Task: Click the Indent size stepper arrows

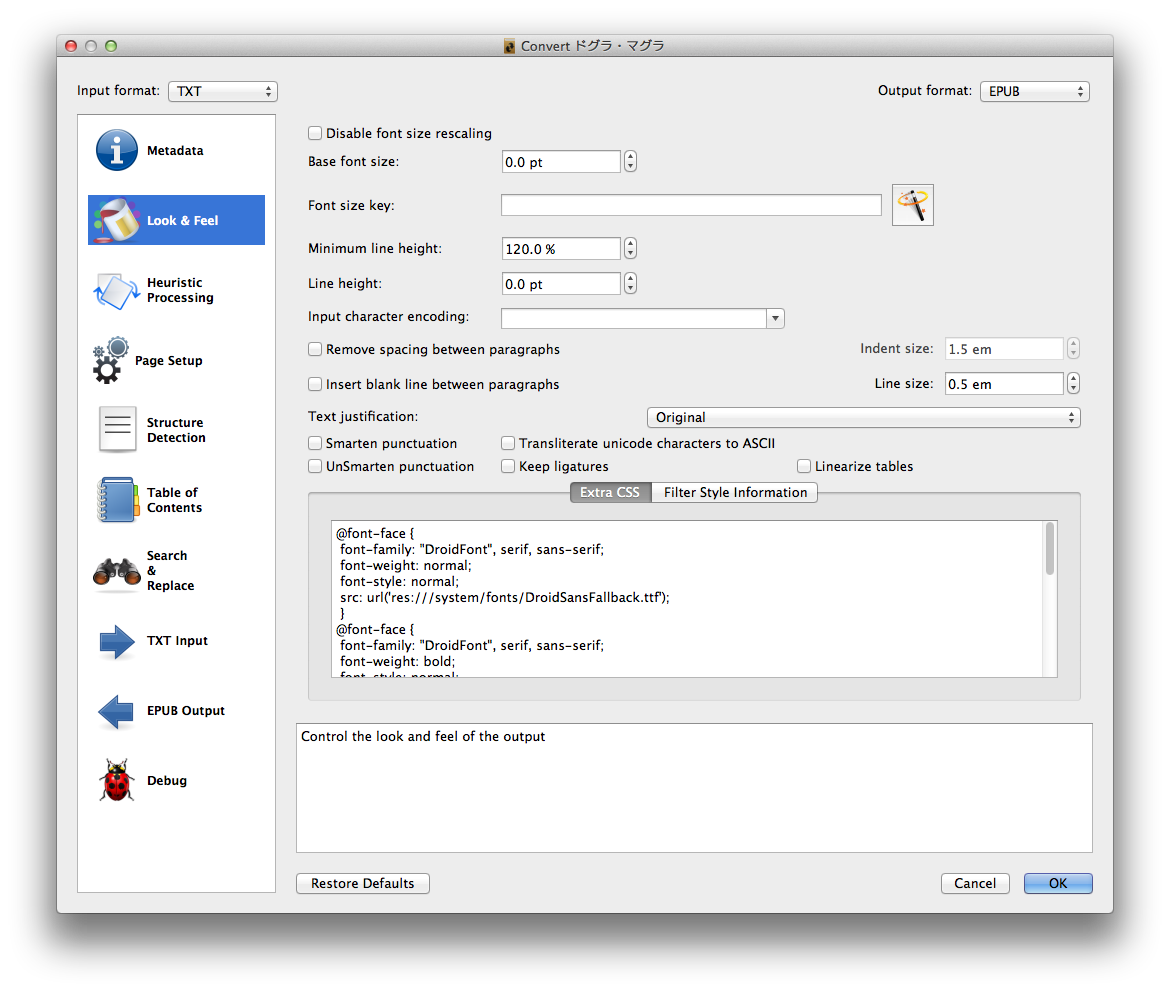Action: click(1073, 349)
